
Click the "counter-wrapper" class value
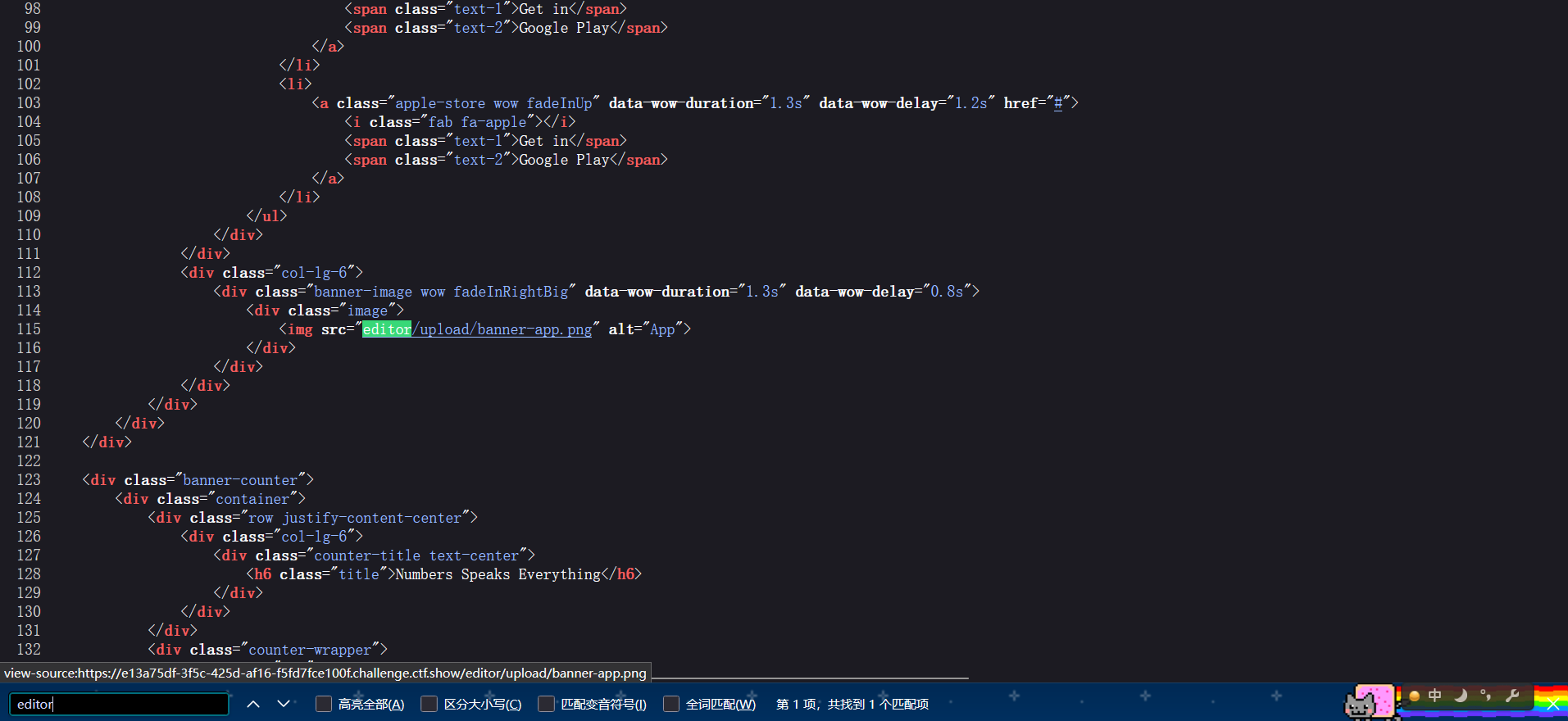point(310,650)
